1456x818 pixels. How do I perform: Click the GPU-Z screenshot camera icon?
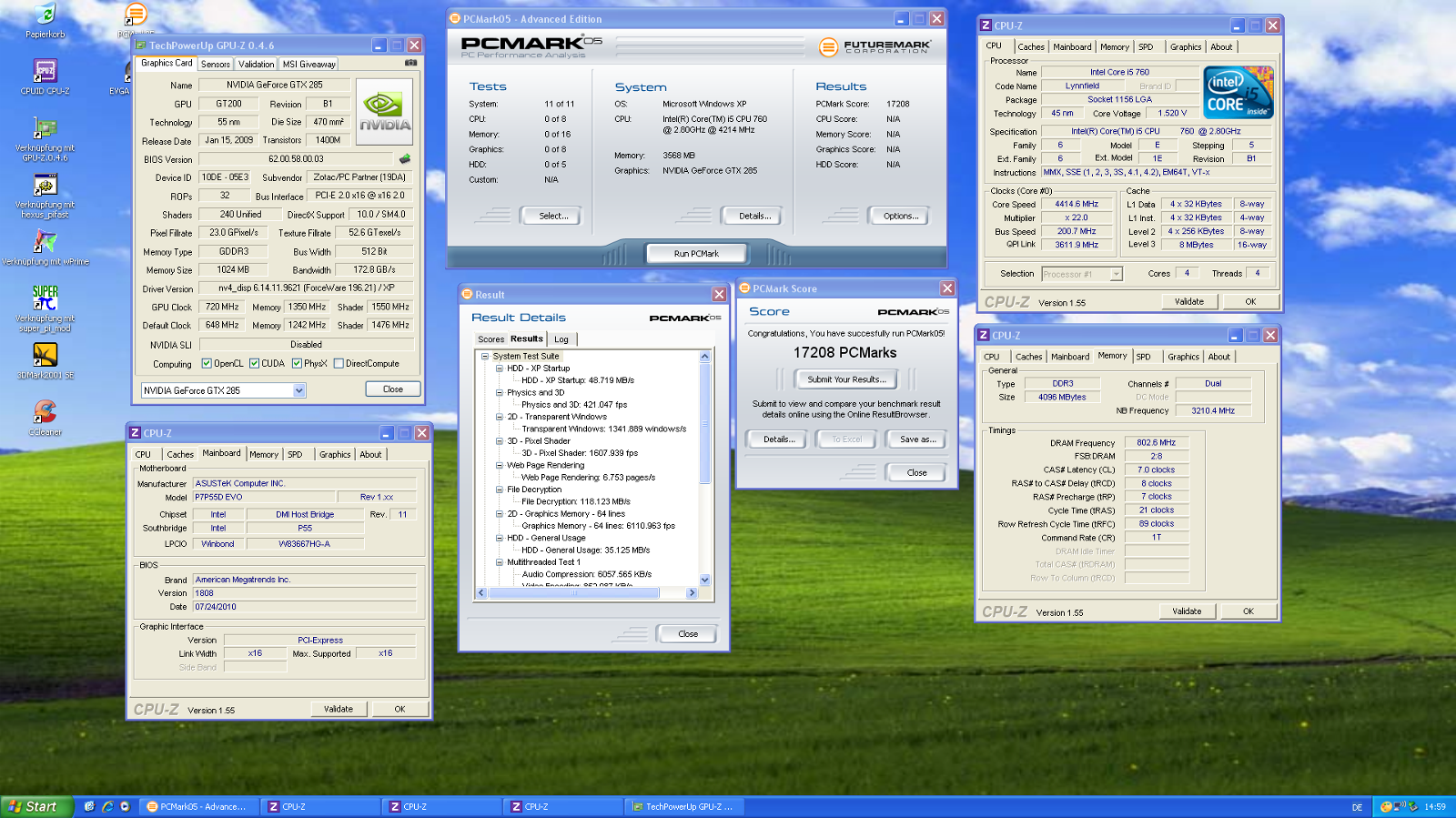point(410,63)
